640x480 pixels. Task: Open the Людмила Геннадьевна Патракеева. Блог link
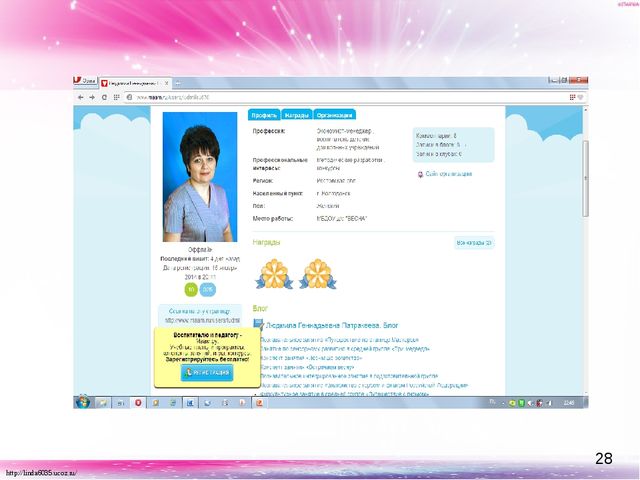point(332,325)
